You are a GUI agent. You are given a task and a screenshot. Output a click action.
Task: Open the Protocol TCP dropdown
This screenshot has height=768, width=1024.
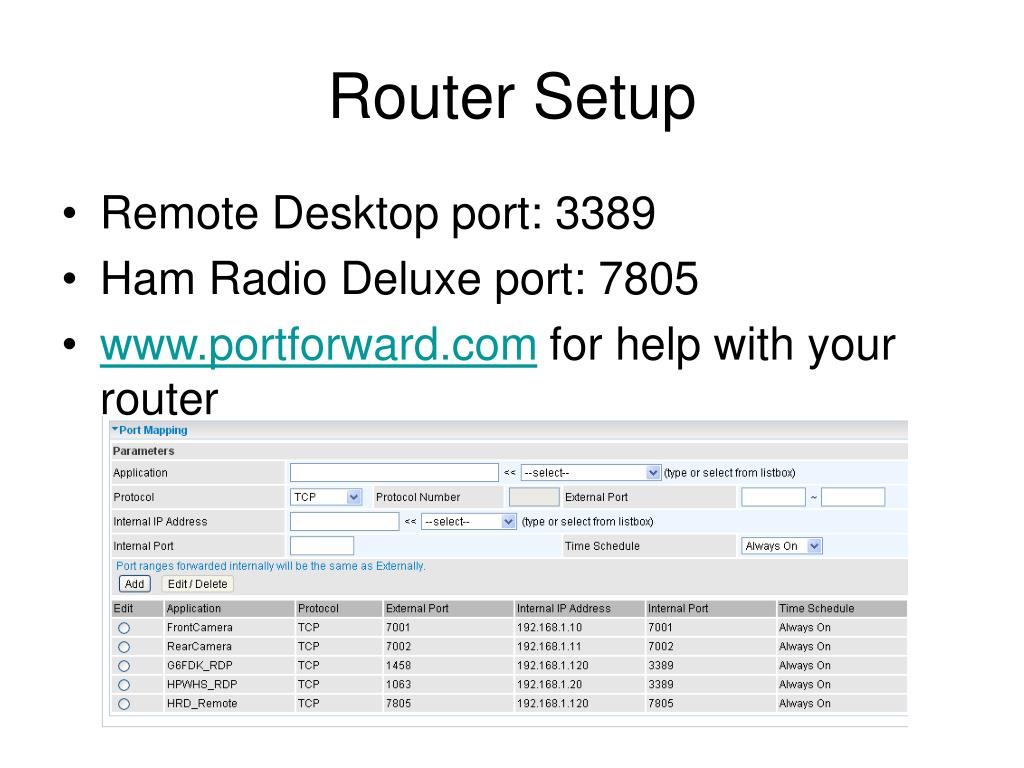coord(325,497)
